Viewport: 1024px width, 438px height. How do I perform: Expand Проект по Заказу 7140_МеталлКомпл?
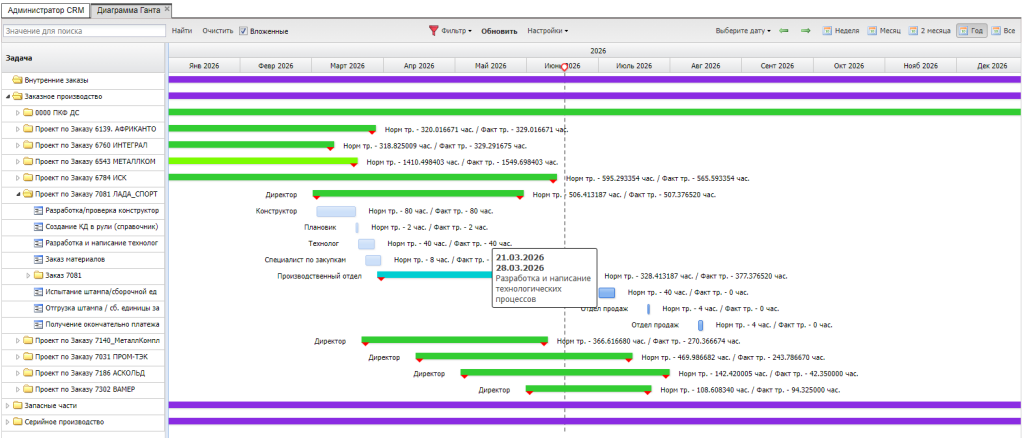(x=18, y=340)
